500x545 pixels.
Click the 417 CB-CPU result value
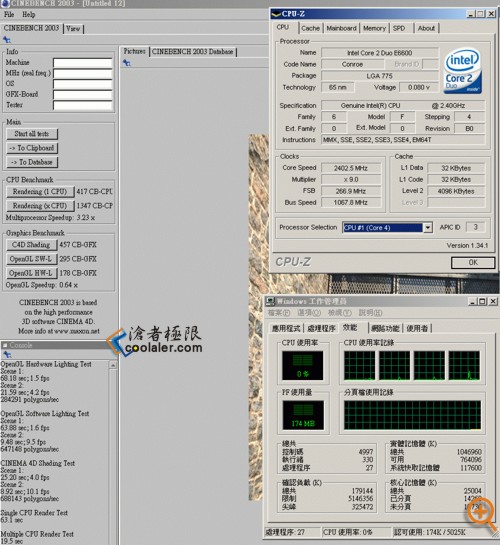95,192
